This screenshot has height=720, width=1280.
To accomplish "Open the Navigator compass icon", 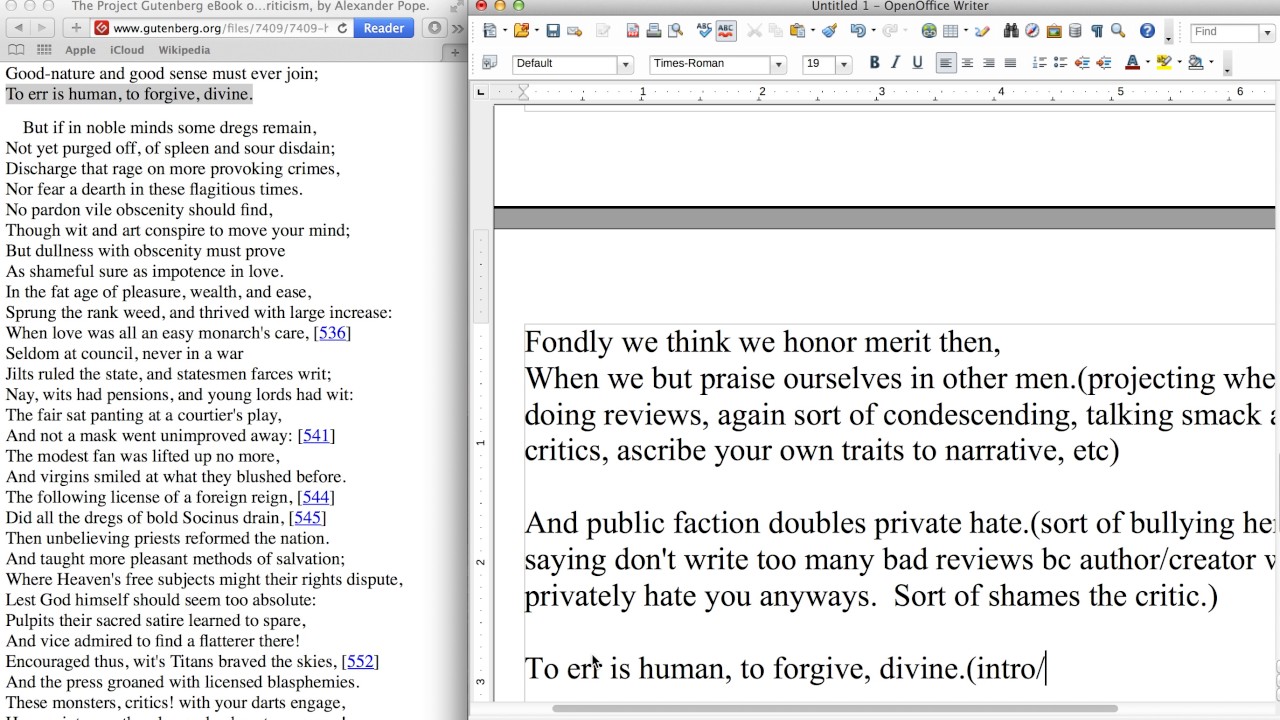I will point(1032,32).
